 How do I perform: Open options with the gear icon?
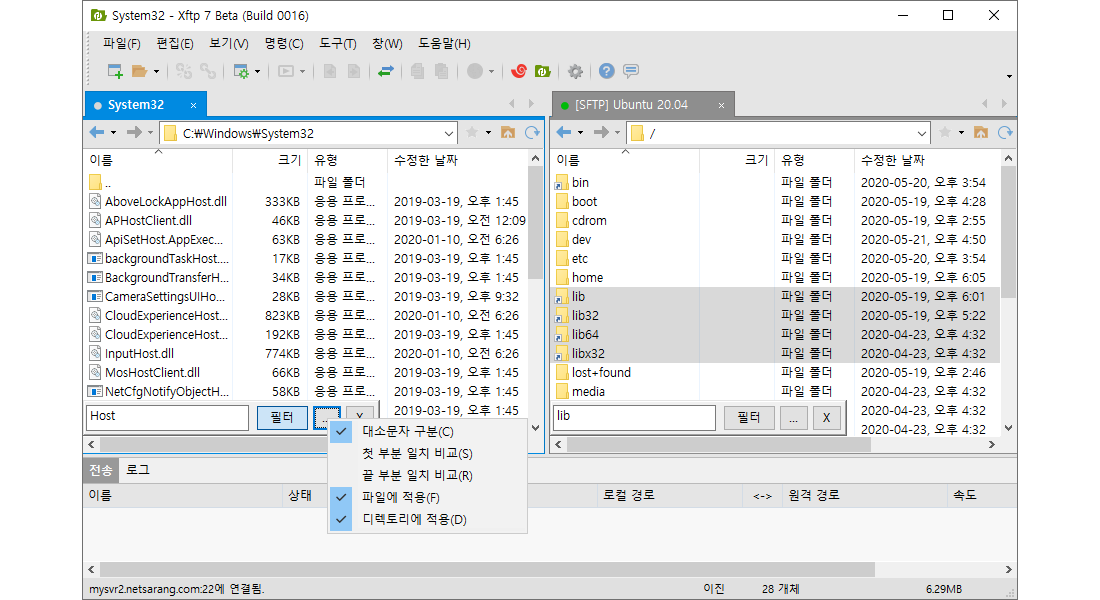pos(575,71)
